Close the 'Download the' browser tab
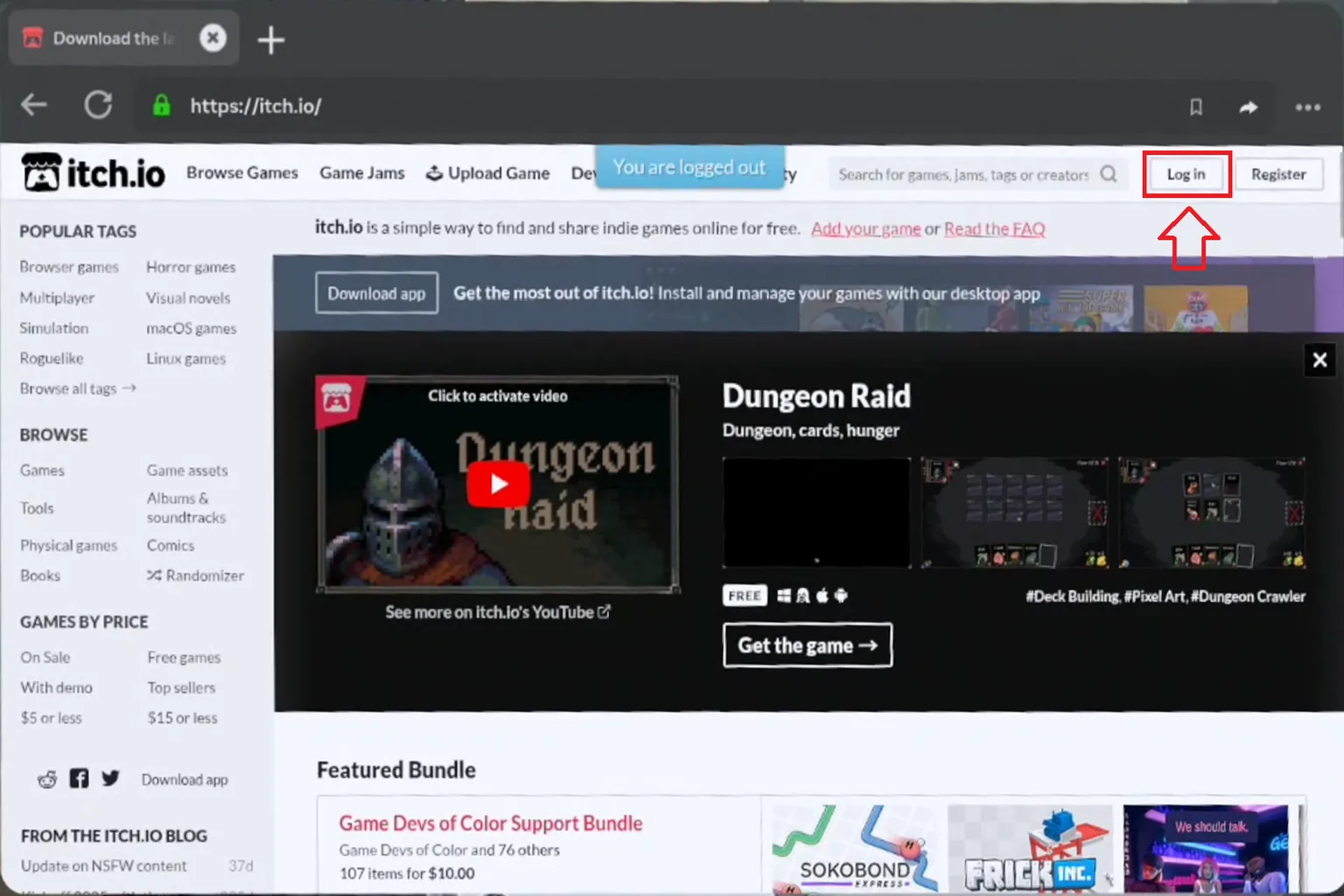Viewport: 1344px width, 896px height. click(x=213, y=38)
